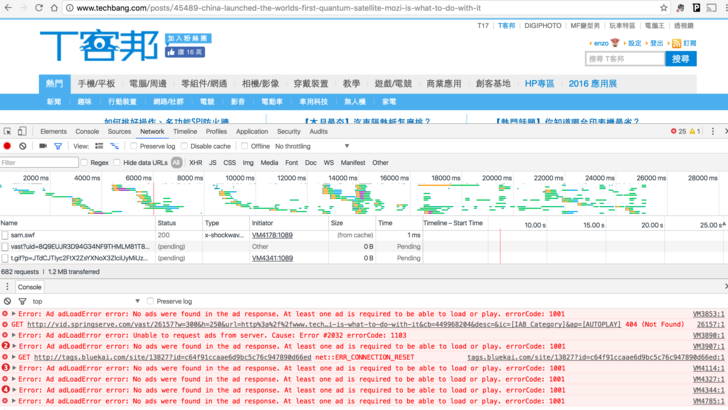
Task: Toggle the network filter funnel icon
Action: 58,146
